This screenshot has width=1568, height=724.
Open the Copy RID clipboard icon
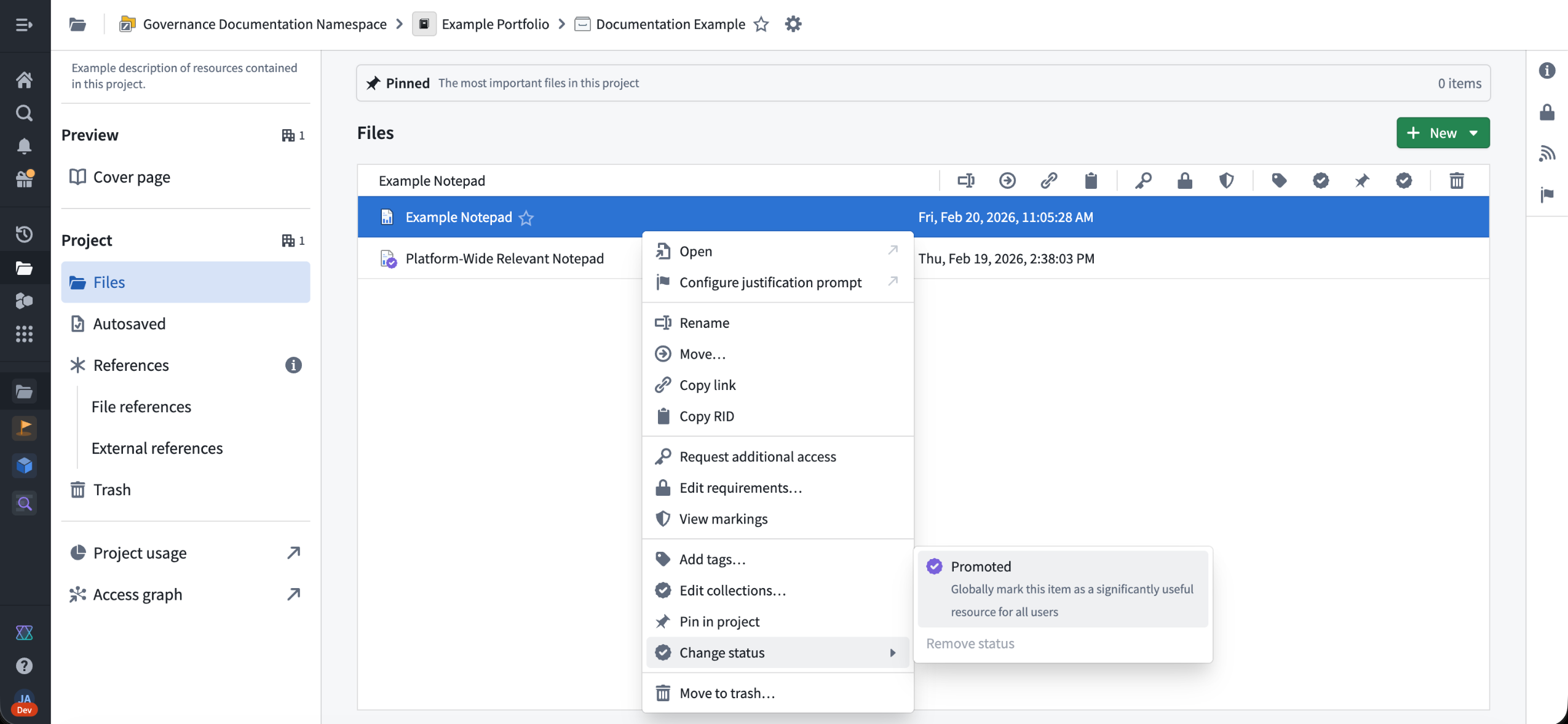pos(1090,180)
